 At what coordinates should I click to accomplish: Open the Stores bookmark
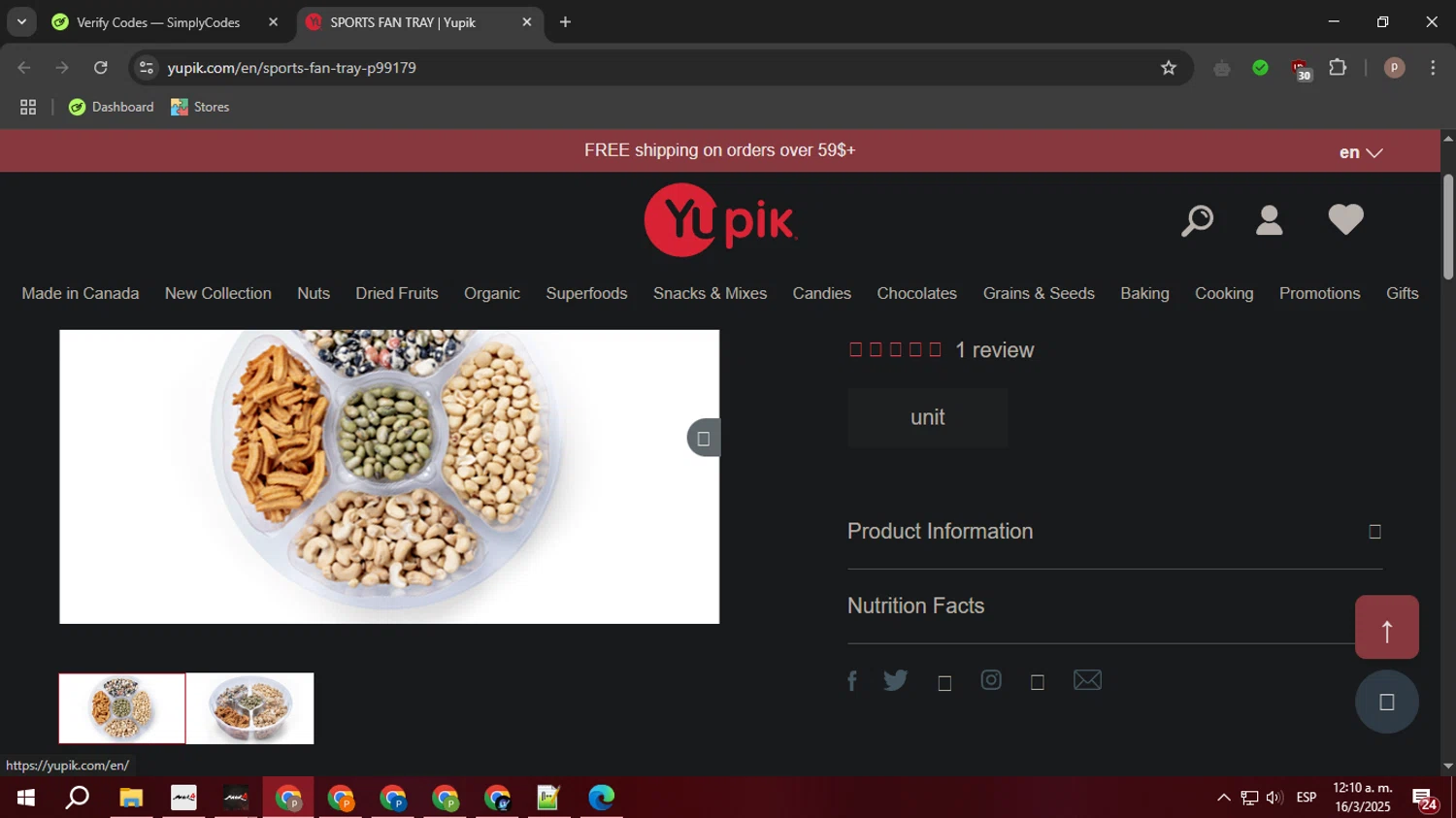point(200,107)
